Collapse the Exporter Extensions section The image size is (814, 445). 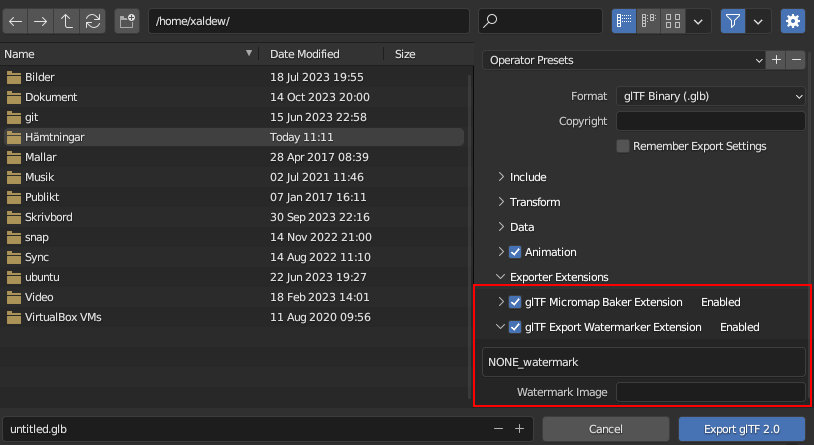coord(500,277)
